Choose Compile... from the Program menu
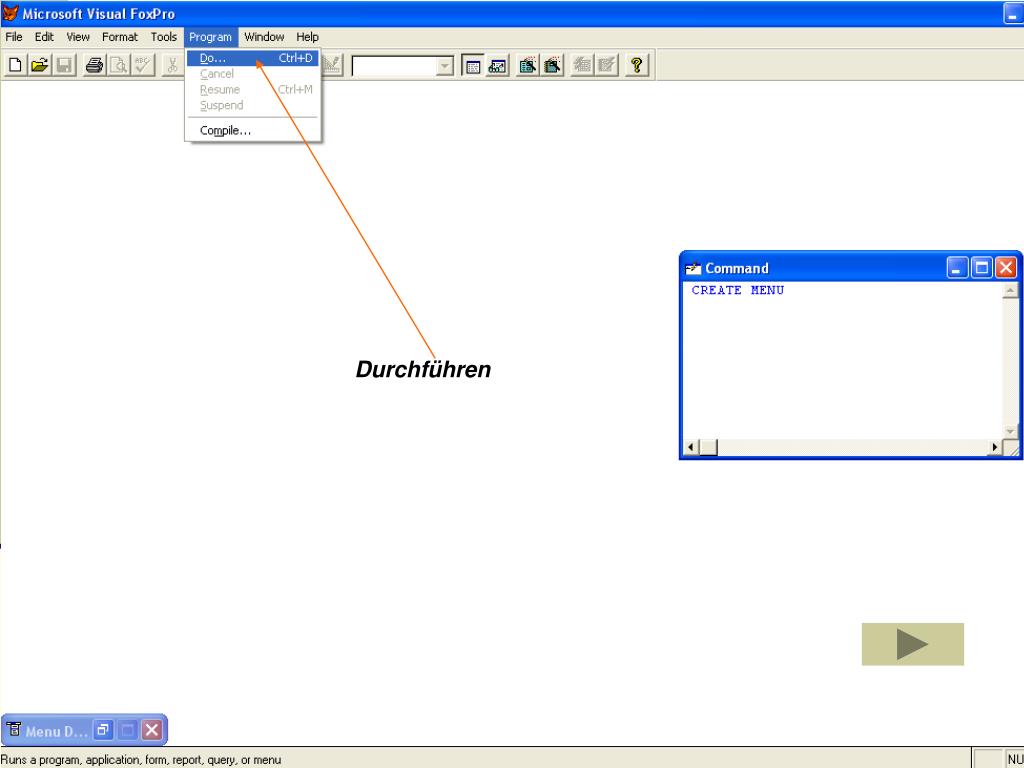 [x=253, y=131]
